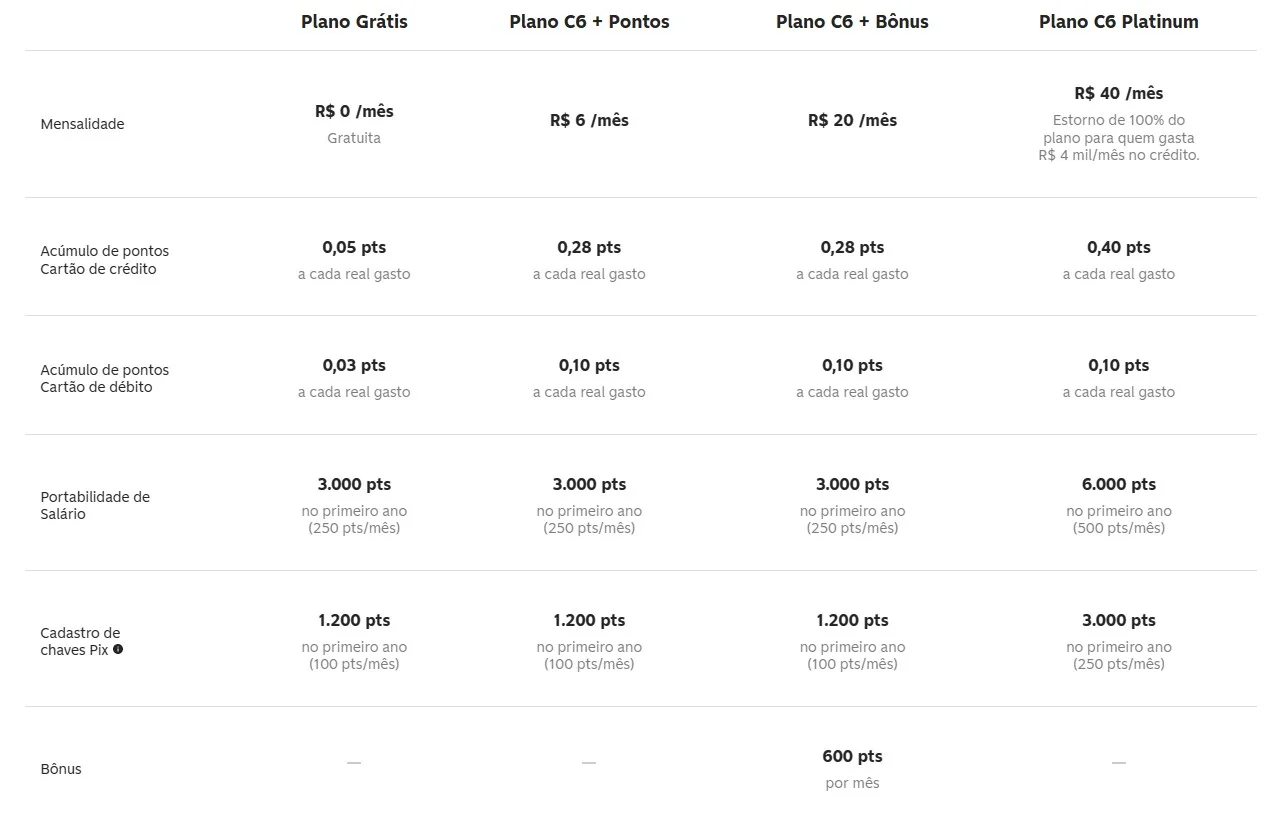This screenshot has height=820, width=1281.
Task: Click the Cadastro de chaves Pix label
Action: pyautogui.click(x=82, y=641)
